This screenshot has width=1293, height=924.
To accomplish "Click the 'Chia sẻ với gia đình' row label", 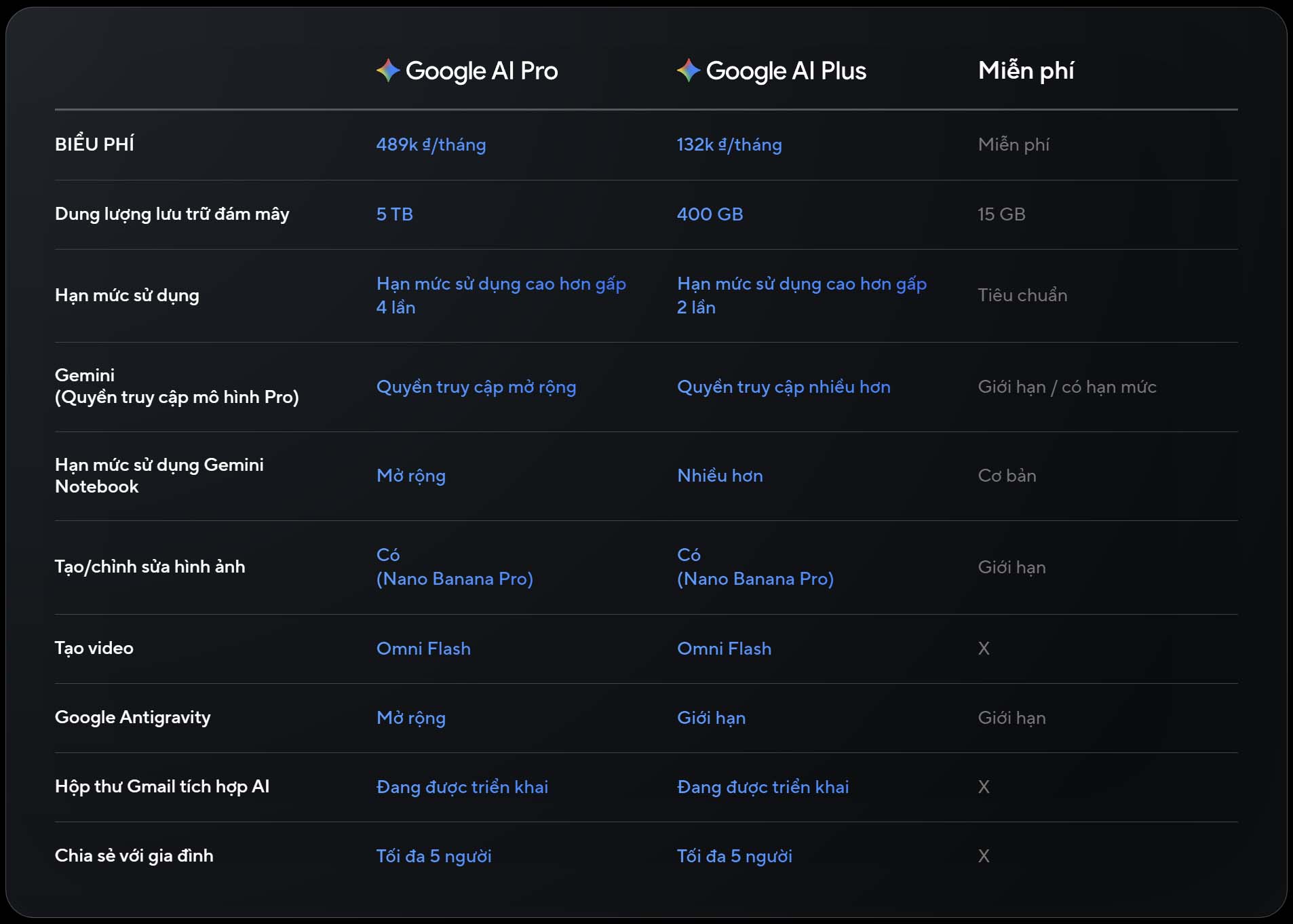I will tap(134, 855).
